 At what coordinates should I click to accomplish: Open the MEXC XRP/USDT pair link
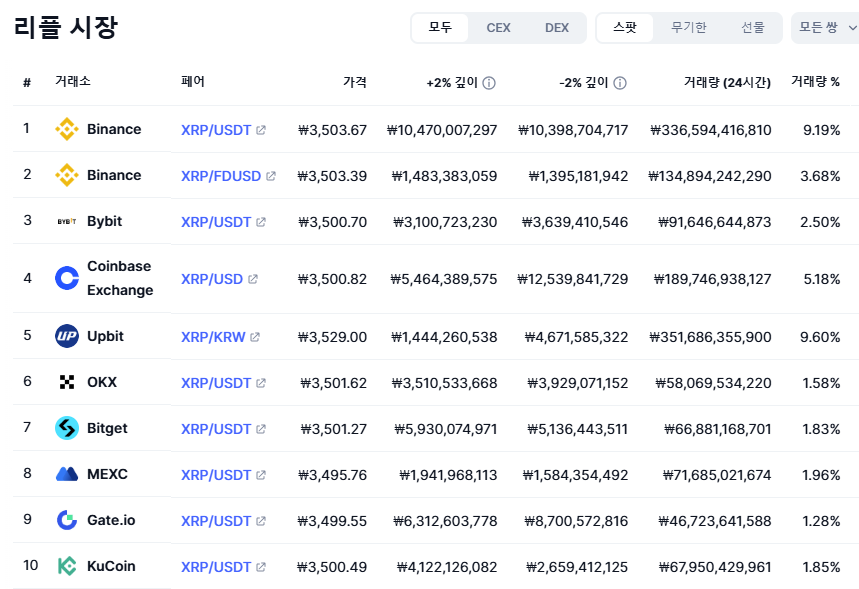(x=216, y=475)
